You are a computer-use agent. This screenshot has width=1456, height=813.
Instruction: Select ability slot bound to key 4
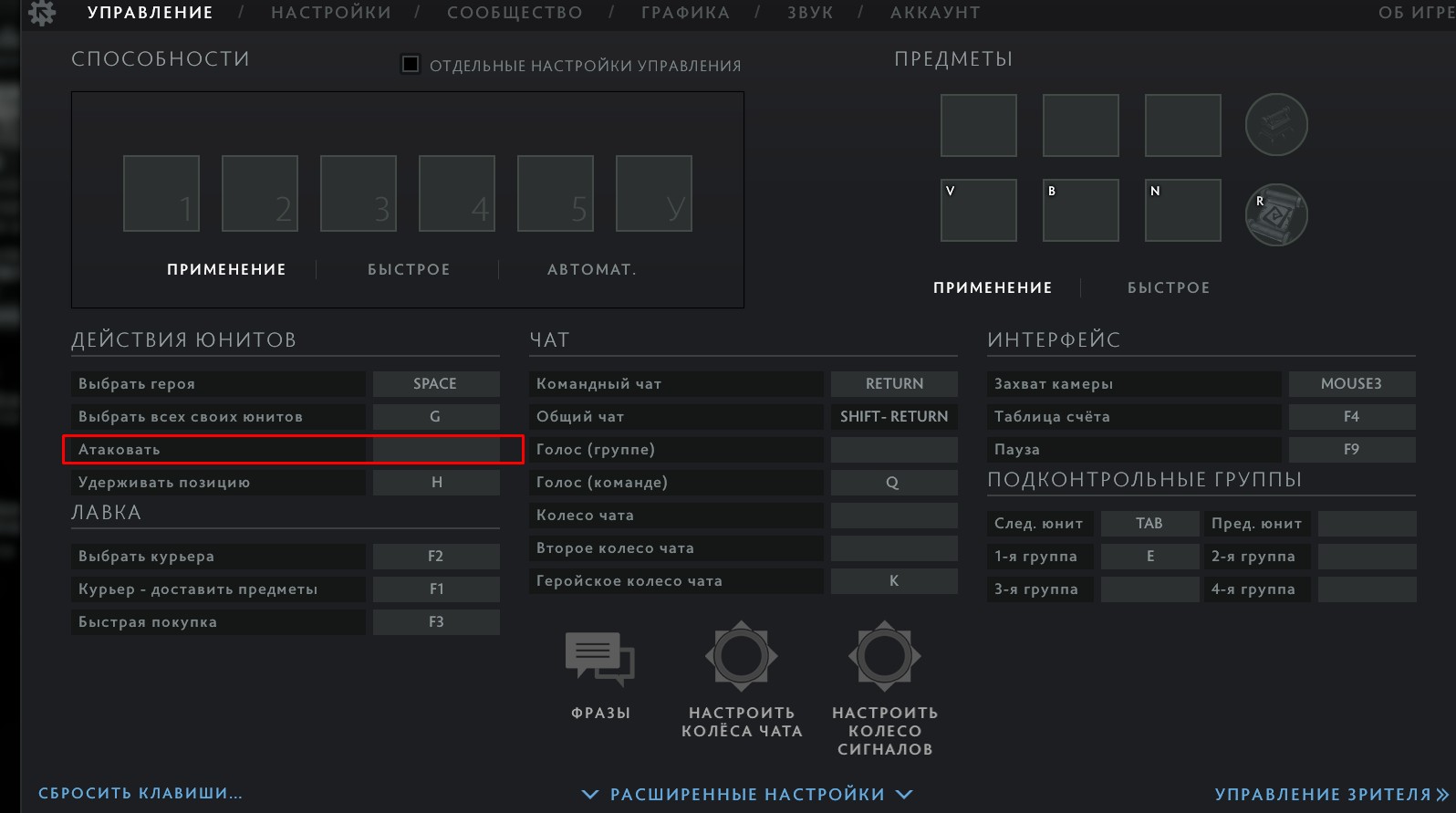pyautogui.click(x=457, y=193)
